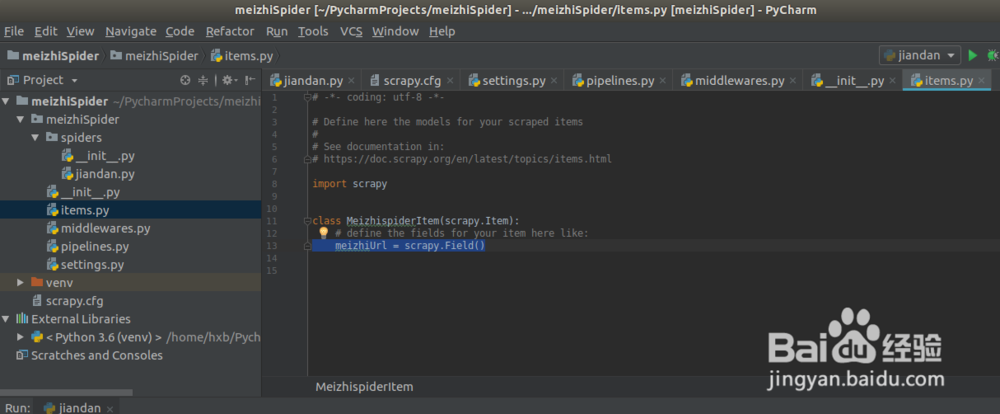Click the items.py breadcrumb in navigation bar

click(242, 55)
